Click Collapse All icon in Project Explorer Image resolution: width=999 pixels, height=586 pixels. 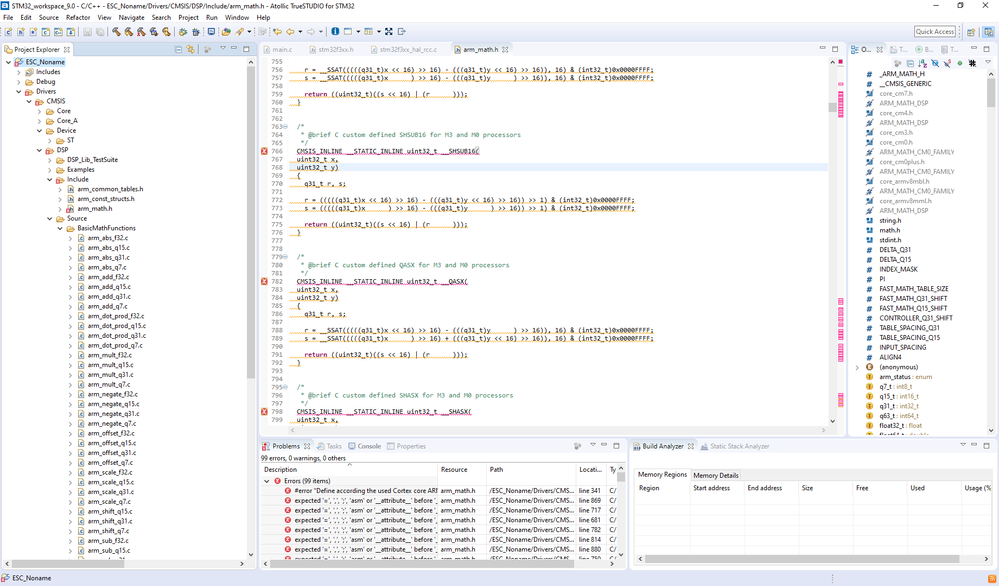(x=178, y=49)
